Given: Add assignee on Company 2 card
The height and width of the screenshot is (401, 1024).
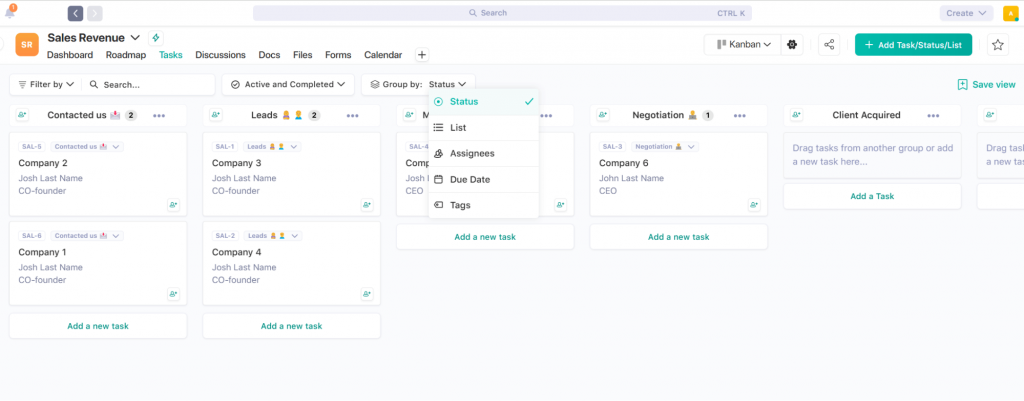Looking at the screenshot, I should (173, 204).
